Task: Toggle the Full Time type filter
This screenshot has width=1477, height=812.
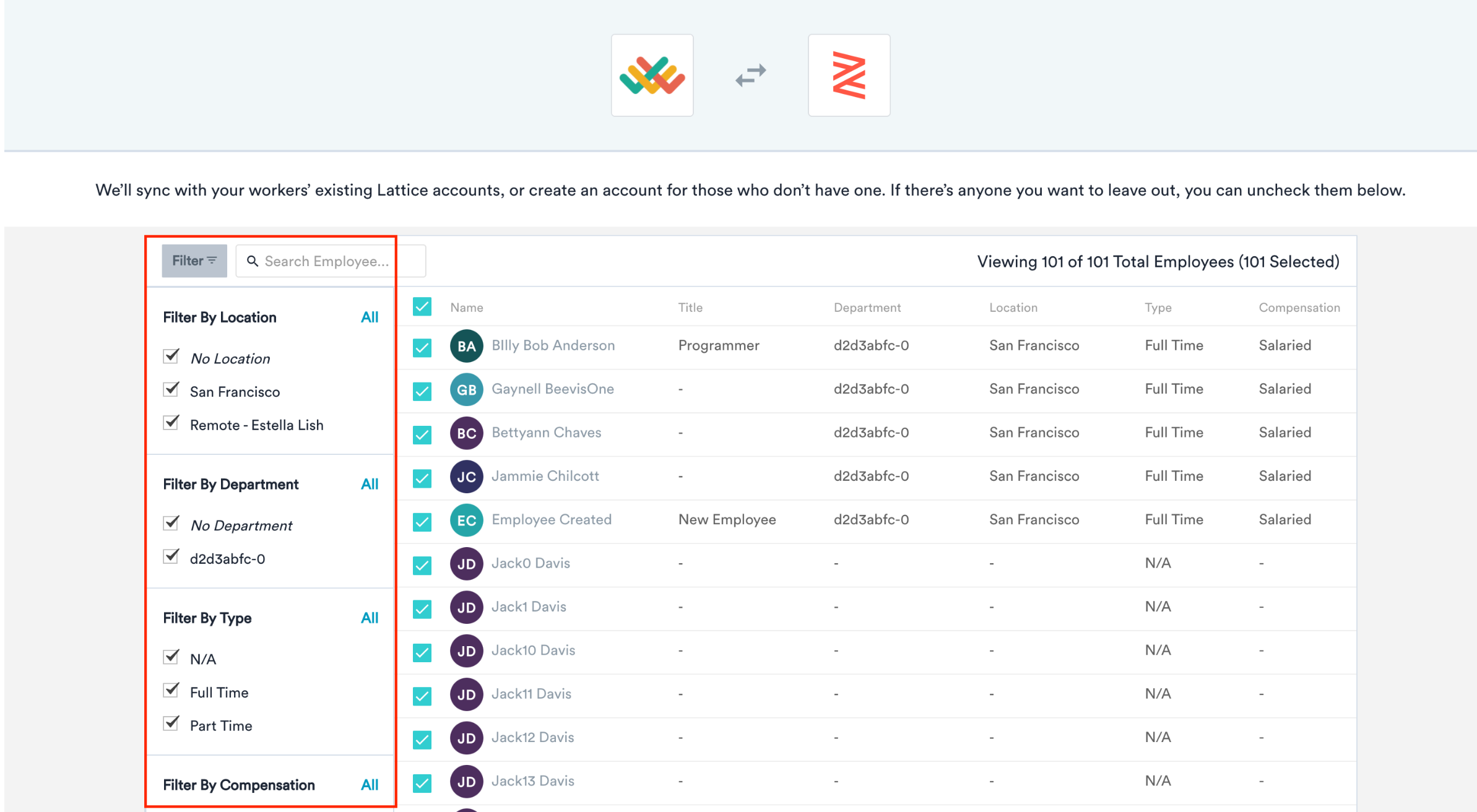Action: click(x=171, y=691)
